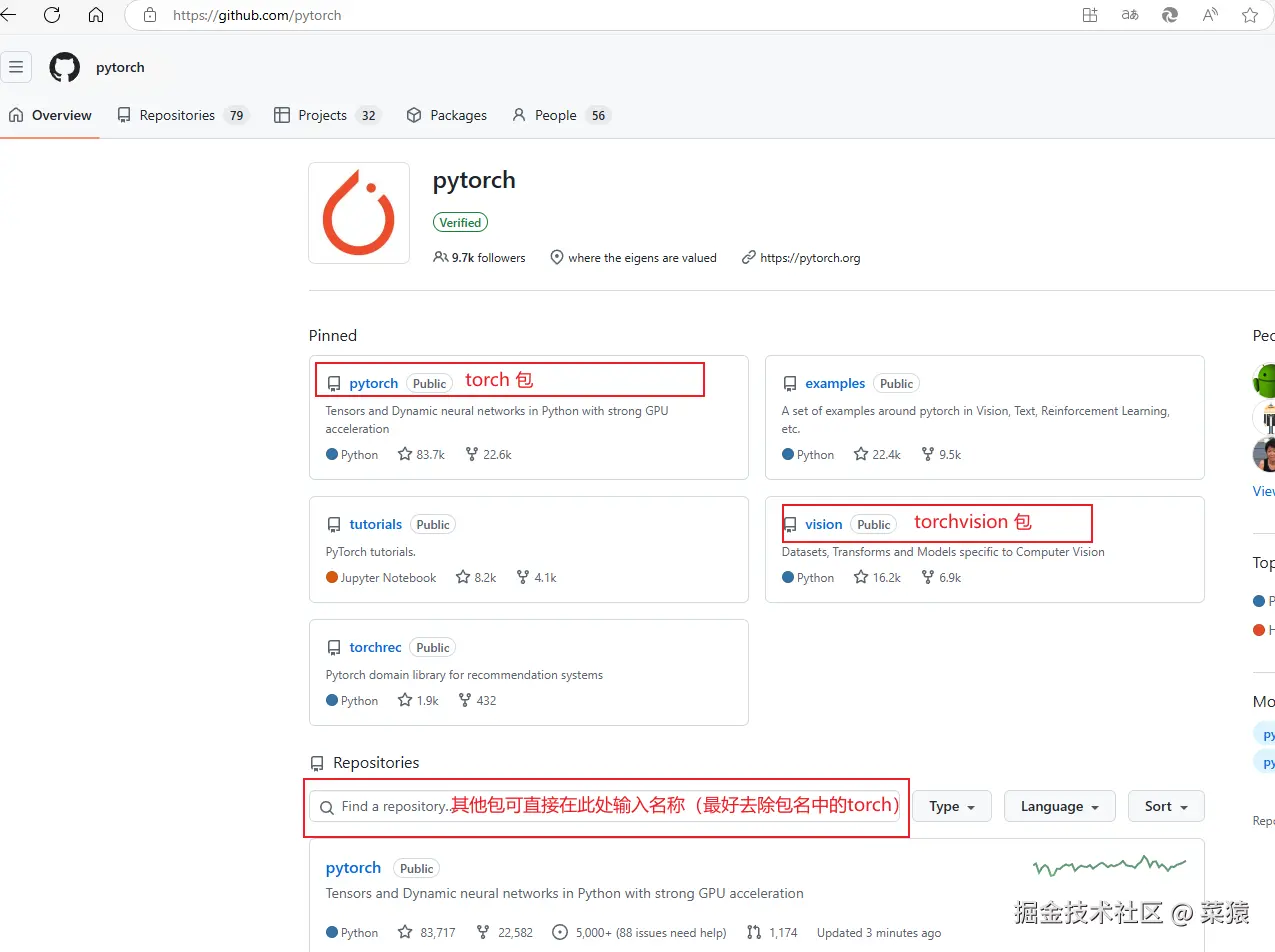Click the Verified badge
Viewport: 1275px width, 952px height.
tap(461, 222)
